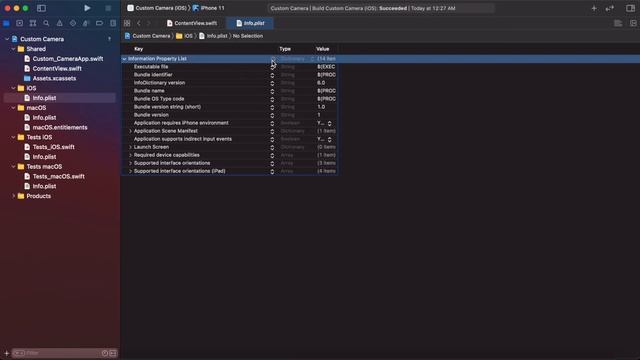The height and width of the screenshot is (360, 640).
Task: Open the Debug navigator
Action: (x=86, y=23)
